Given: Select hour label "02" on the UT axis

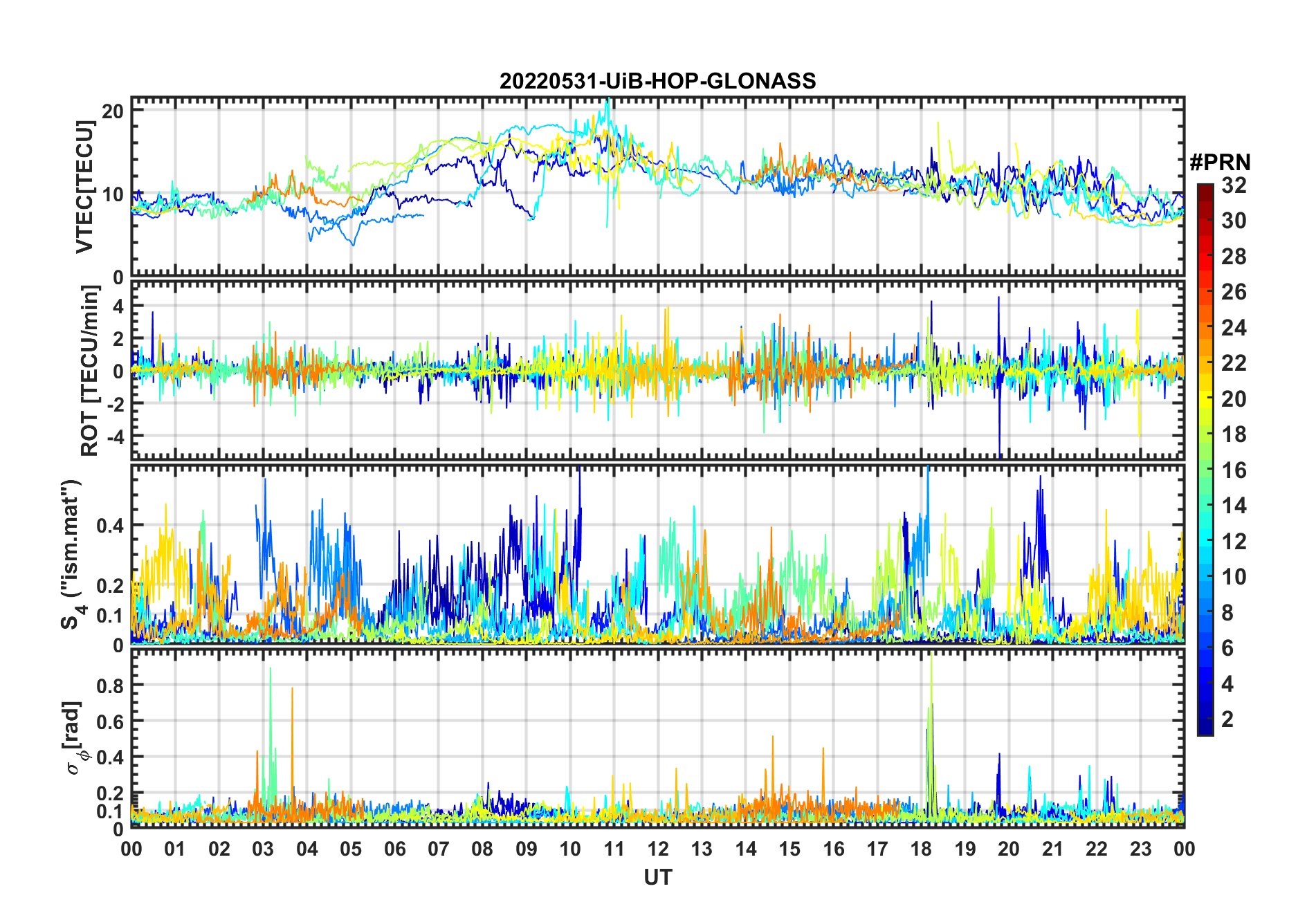Looking at the screenshot, I should pos(219,849).
